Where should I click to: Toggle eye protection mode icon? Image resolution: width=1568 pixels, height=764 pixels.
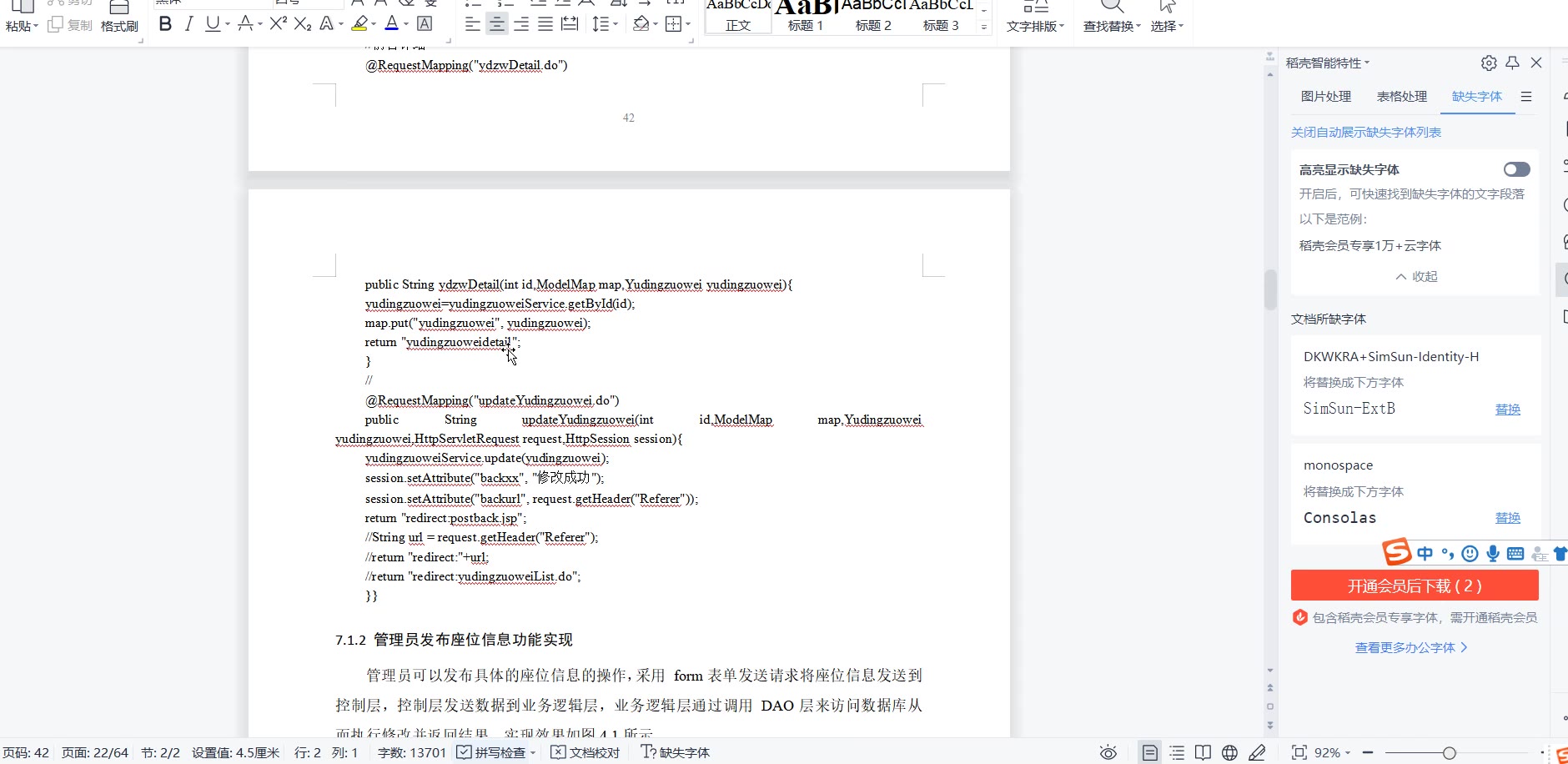click(1108, 753)
